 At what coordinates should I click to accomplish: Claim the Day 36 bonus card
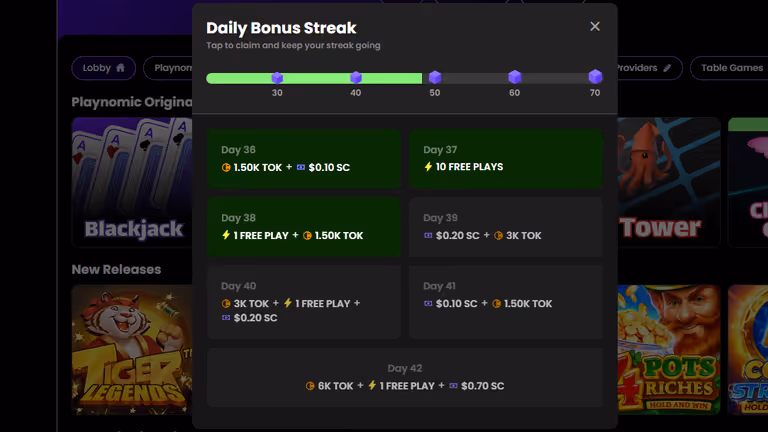click(x=304, y=159)
